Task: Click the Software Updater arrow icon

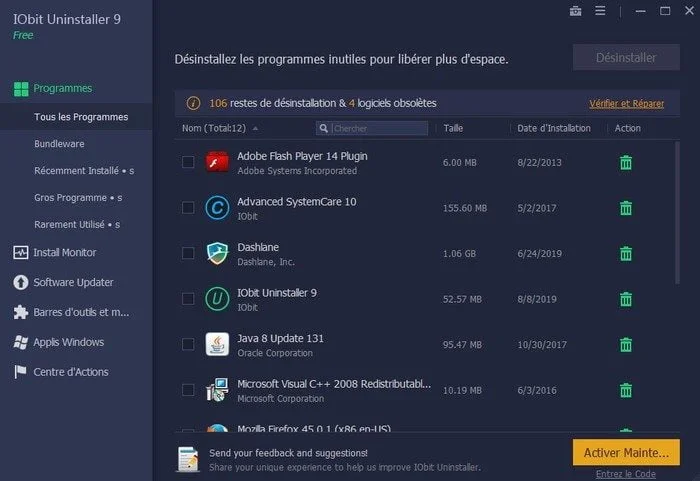Action: [x=21, y=282]
